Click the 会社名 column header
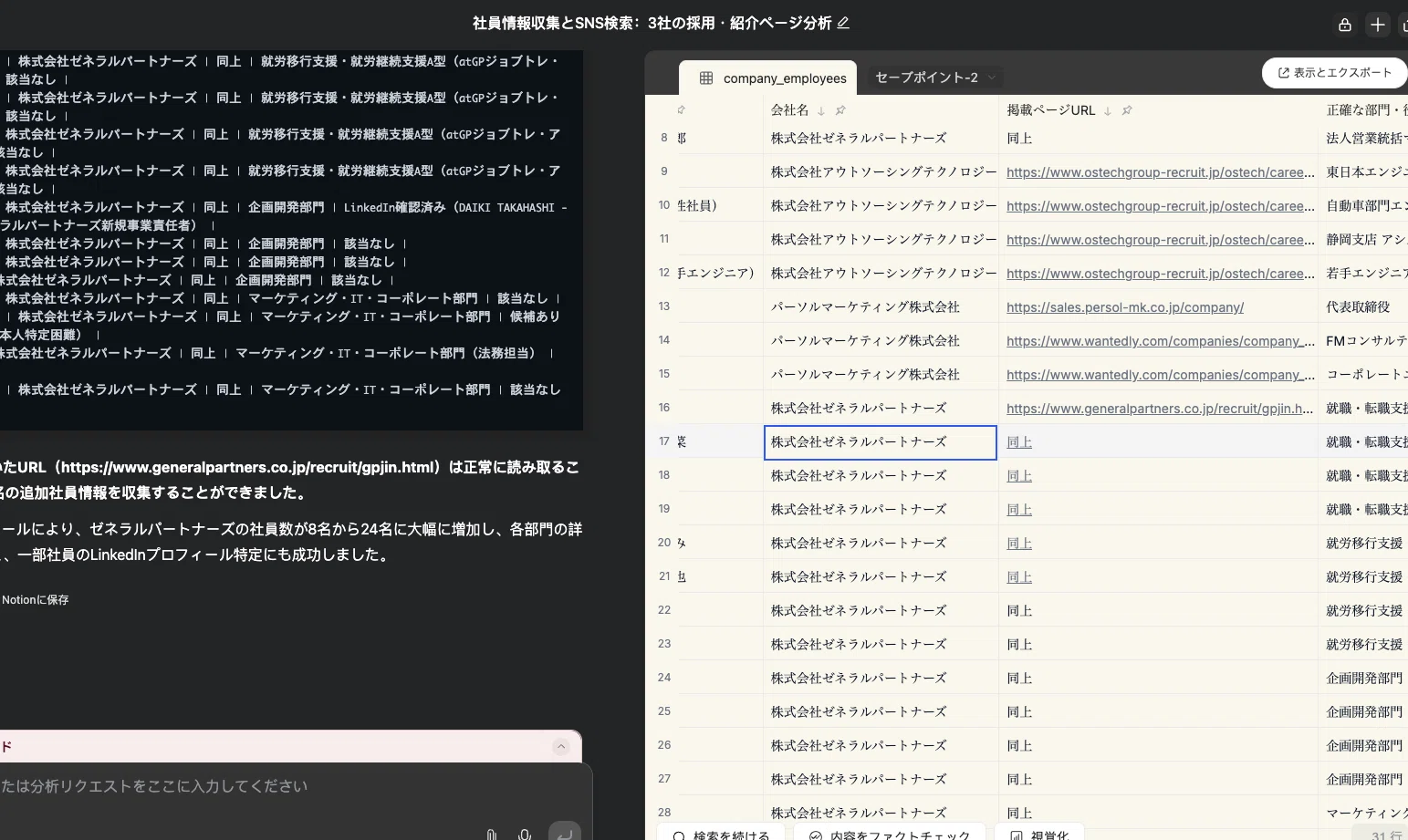Image resolution: width=1408 pixels, height=840 pixels. 789,110
